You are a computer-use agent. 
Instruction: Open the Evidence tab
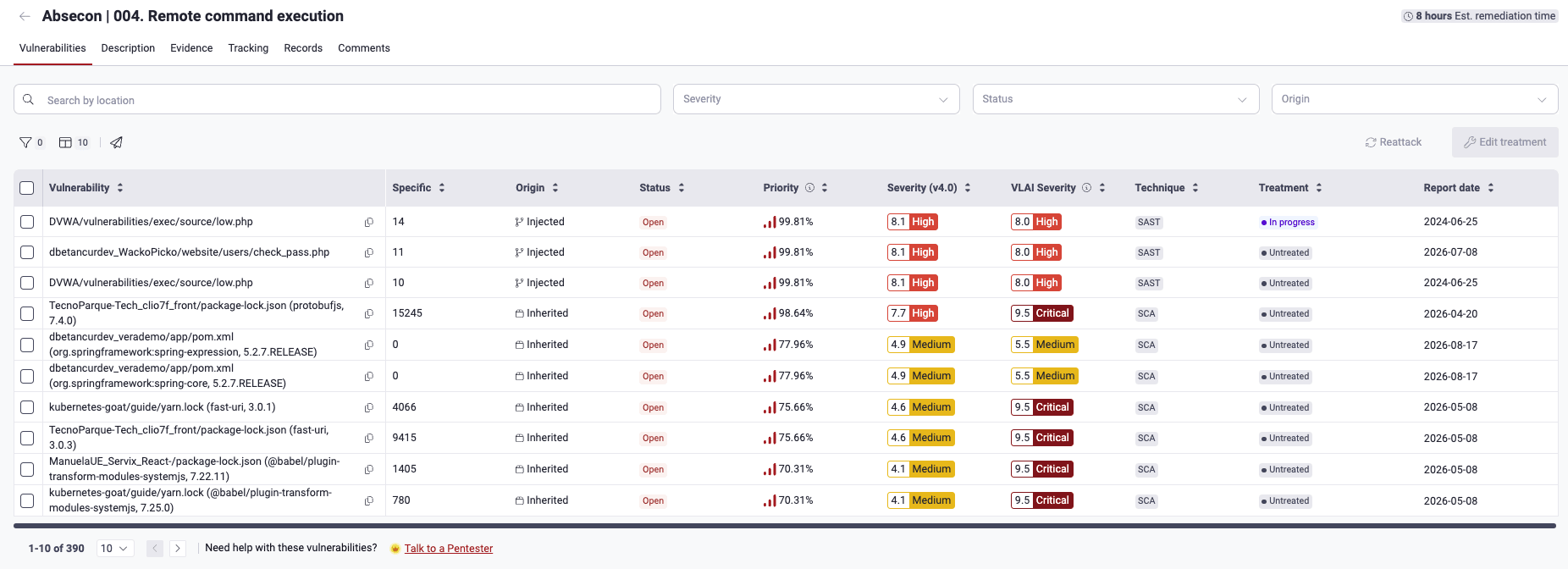[191, 48]
